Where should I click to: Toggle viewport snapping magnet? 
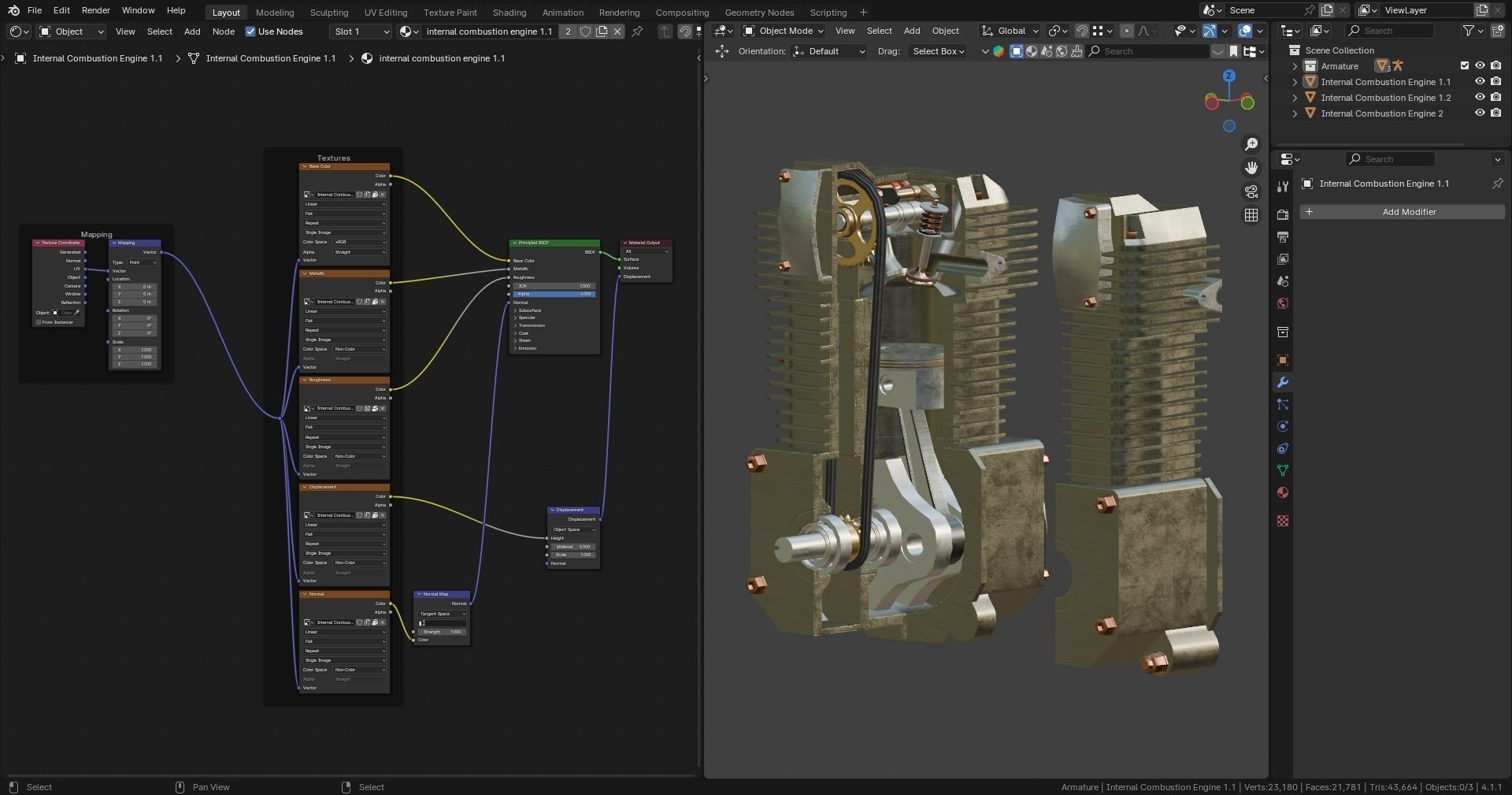[1082, 31]
